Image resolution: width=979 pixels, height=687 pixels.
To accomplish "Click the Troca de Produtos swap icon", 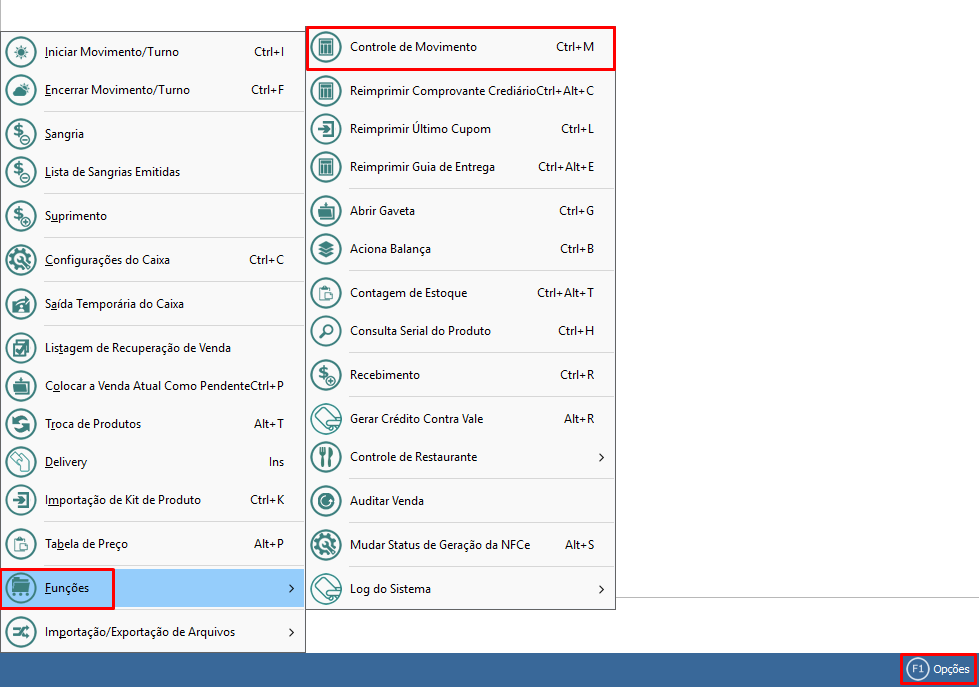I will 21,424.
